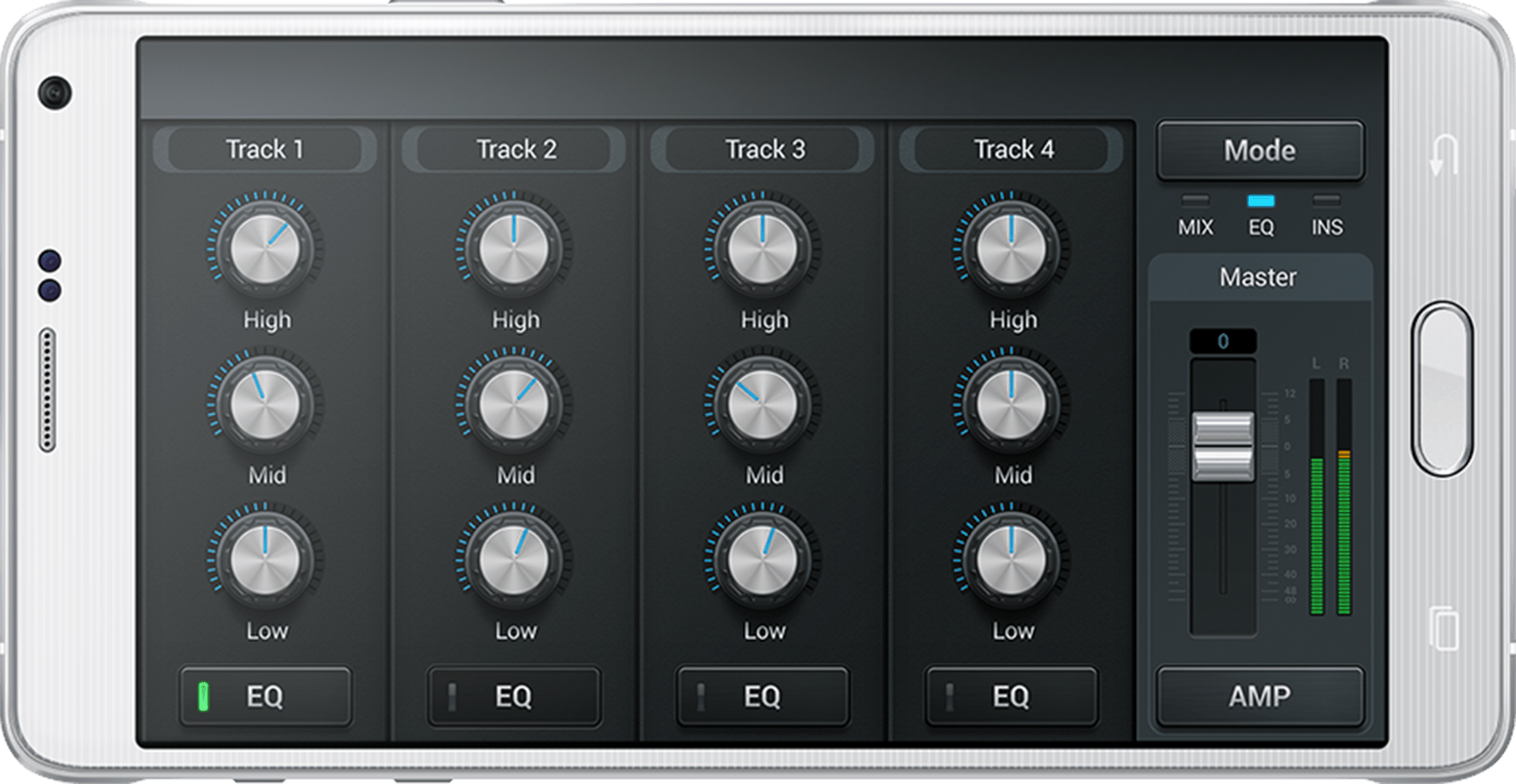Tap the Android back navigation icon
The image size is (1516, 784).
click(1443, 155)
